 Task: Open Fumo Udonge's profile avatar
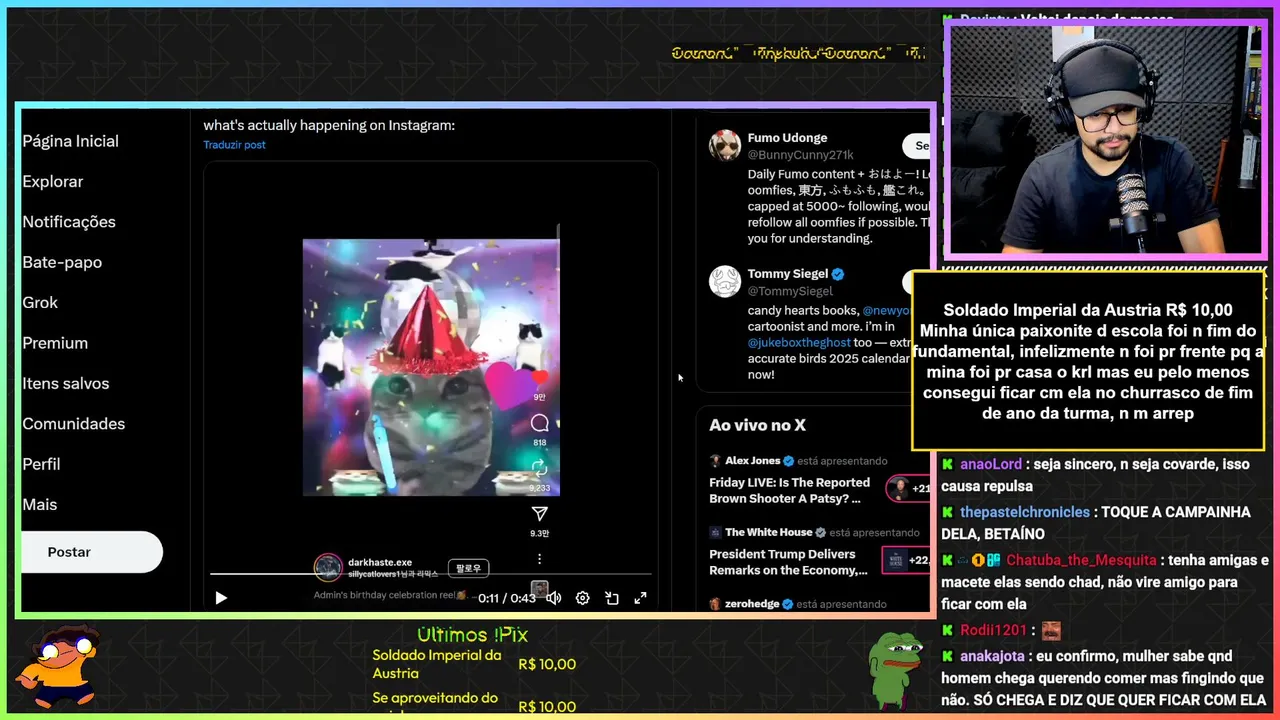click(725, 145)
